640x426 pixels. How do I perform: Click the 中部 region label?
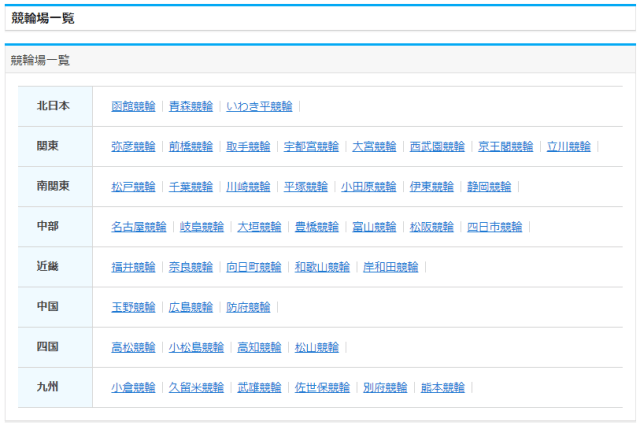[48, 226]
